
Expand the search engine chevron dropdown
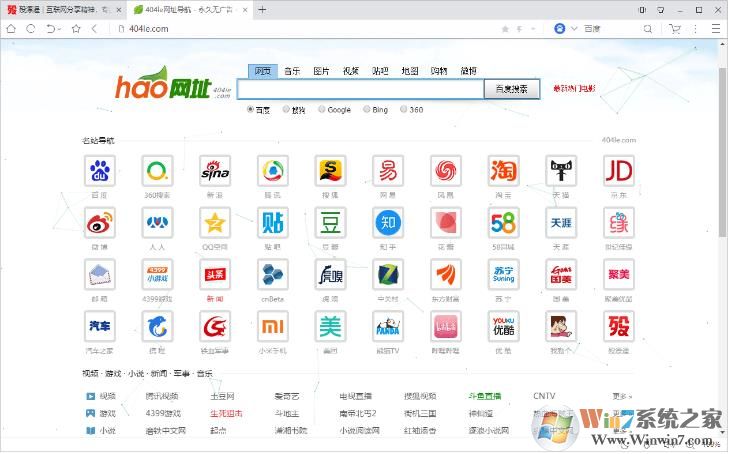point(574,29)
